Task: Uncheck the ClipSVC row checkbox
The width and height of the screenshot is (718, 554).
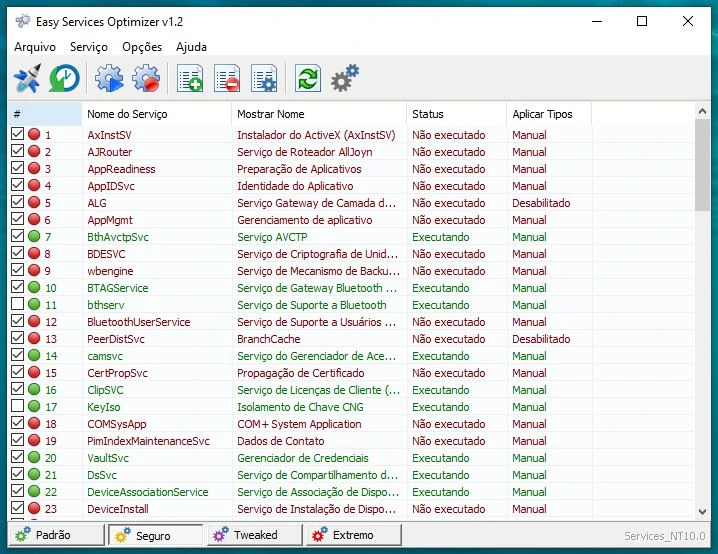Action: click(17, 389)
